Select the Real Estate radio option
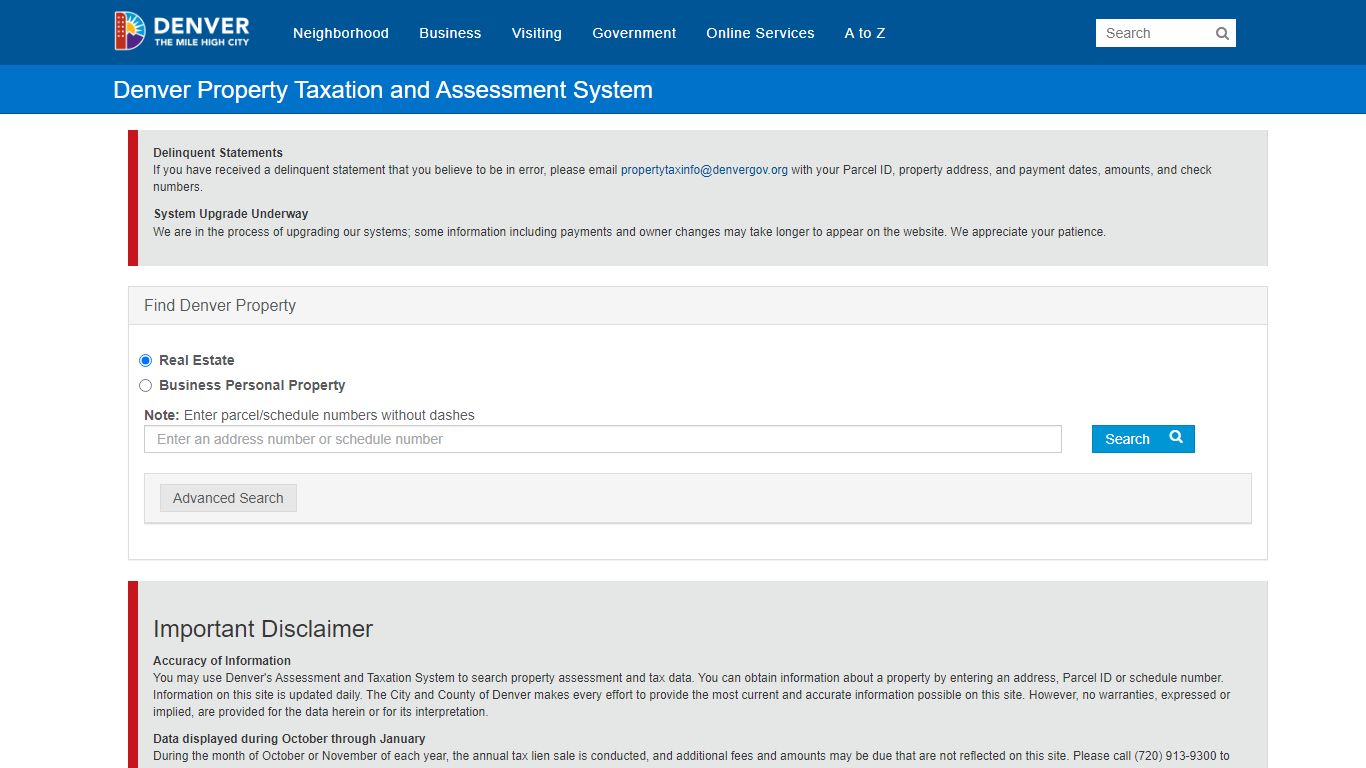 pos(146,360)
